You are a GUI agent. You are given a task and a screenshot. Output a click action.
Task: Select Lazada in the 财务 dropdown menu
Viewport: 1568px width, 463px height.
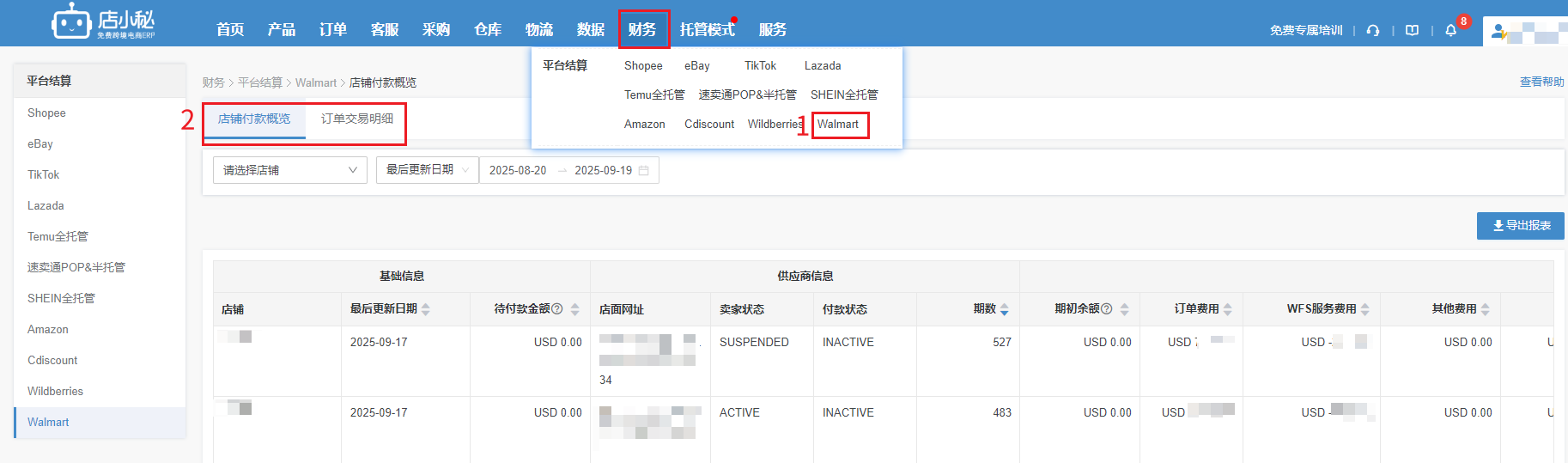pyautogui.click(x=823, y=65)
